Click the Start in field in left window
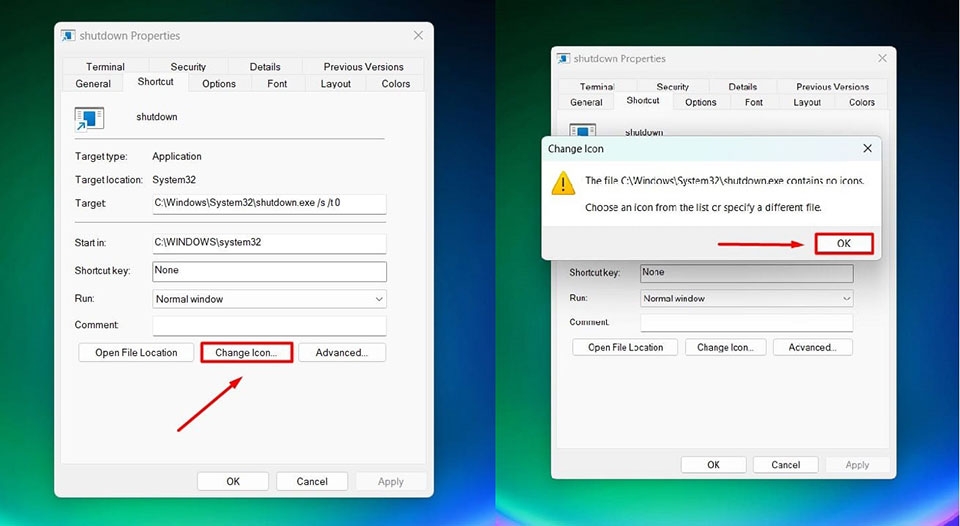 pyautogui.click(x=269, y=243)
